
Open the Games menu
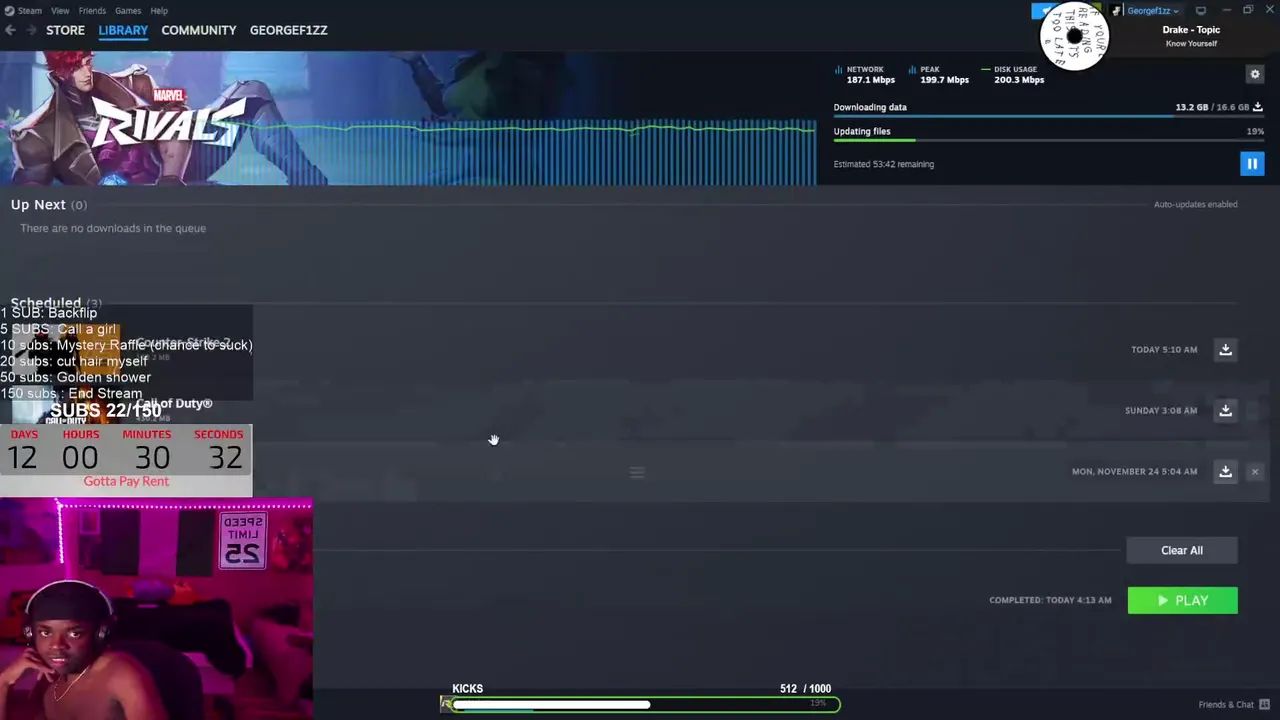point(128,10)
